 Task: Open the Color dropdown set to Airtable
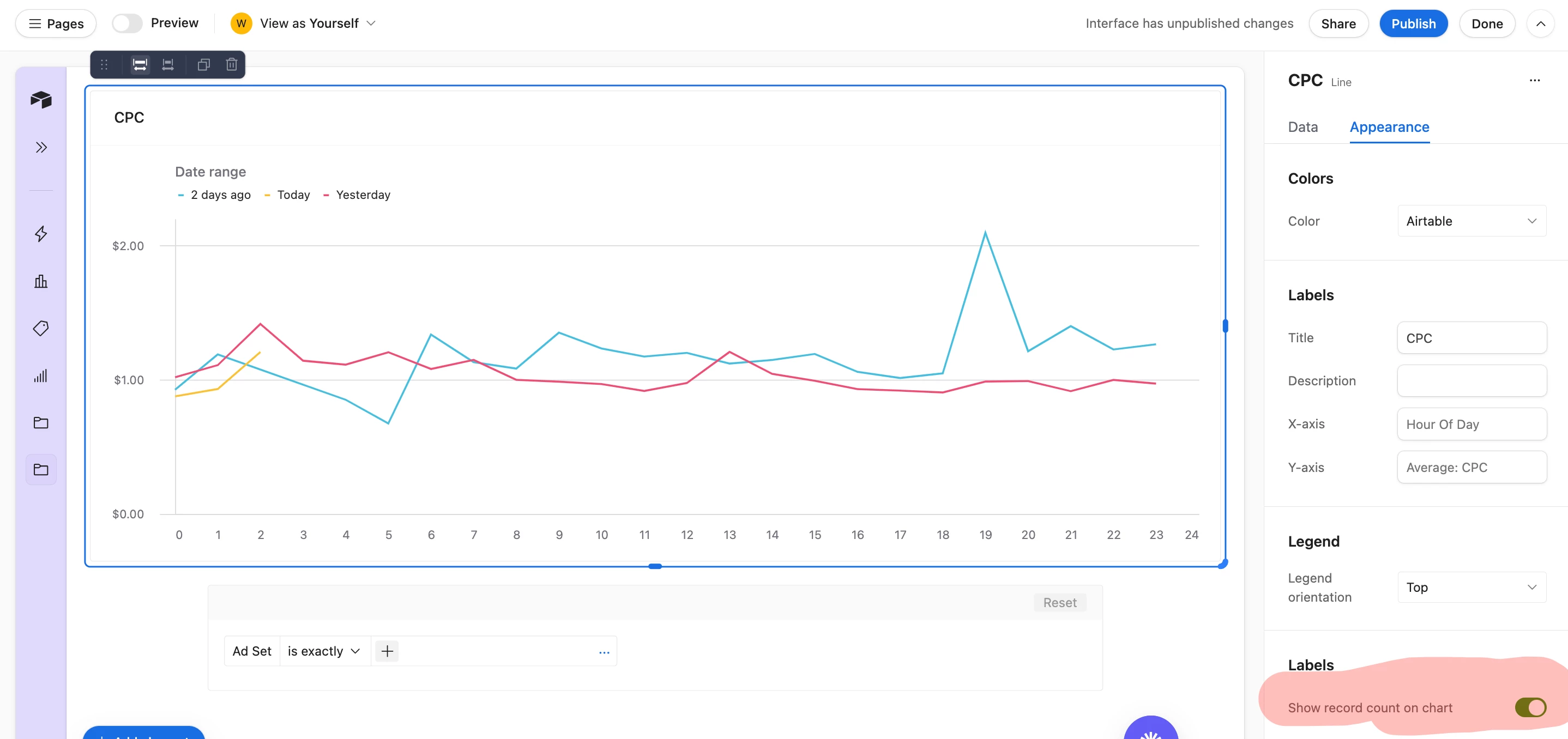[x=1471, y=221]
